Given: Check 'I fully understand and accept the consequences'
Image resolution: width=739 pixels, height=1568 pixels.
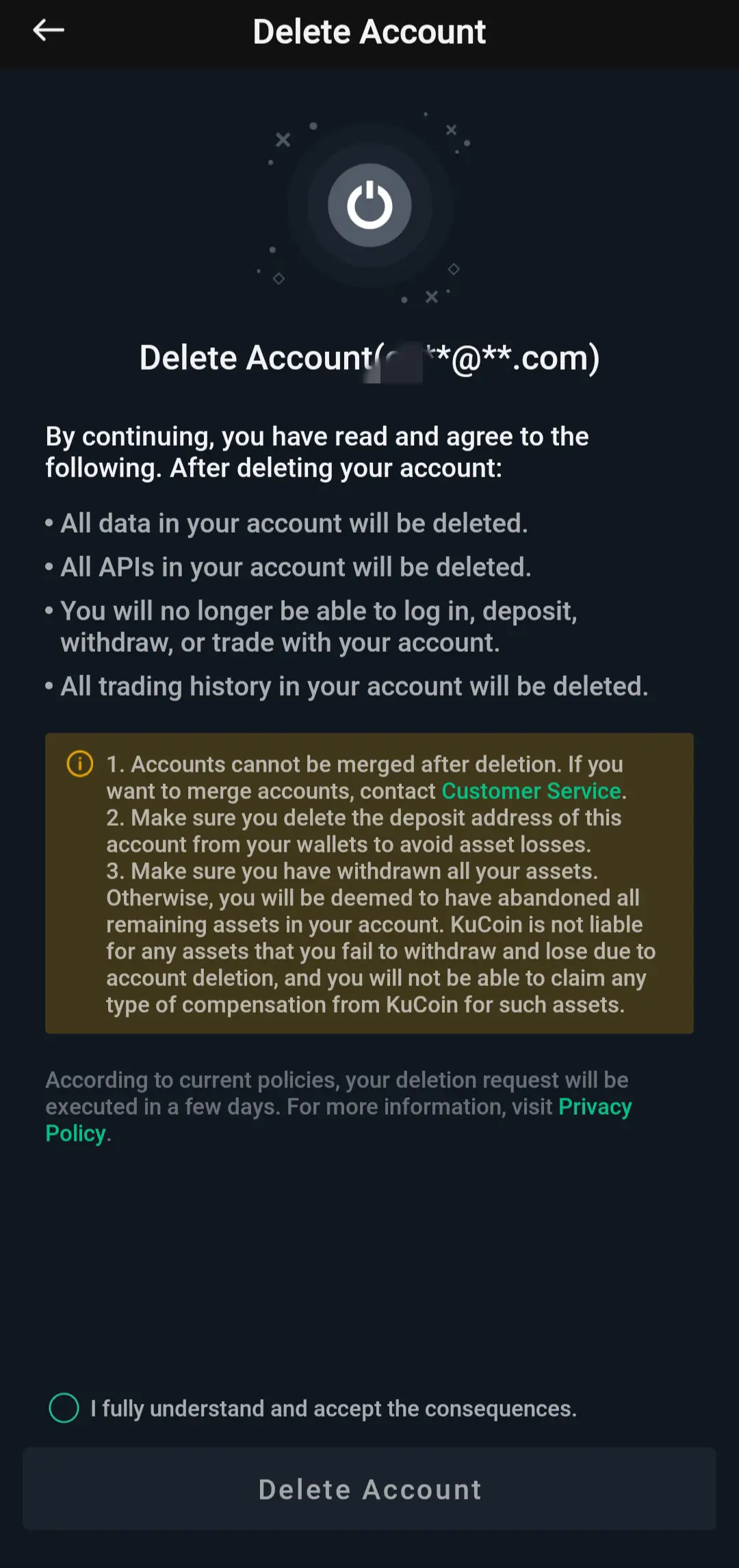Looking at the screenshot, I should click(65, 1408).
